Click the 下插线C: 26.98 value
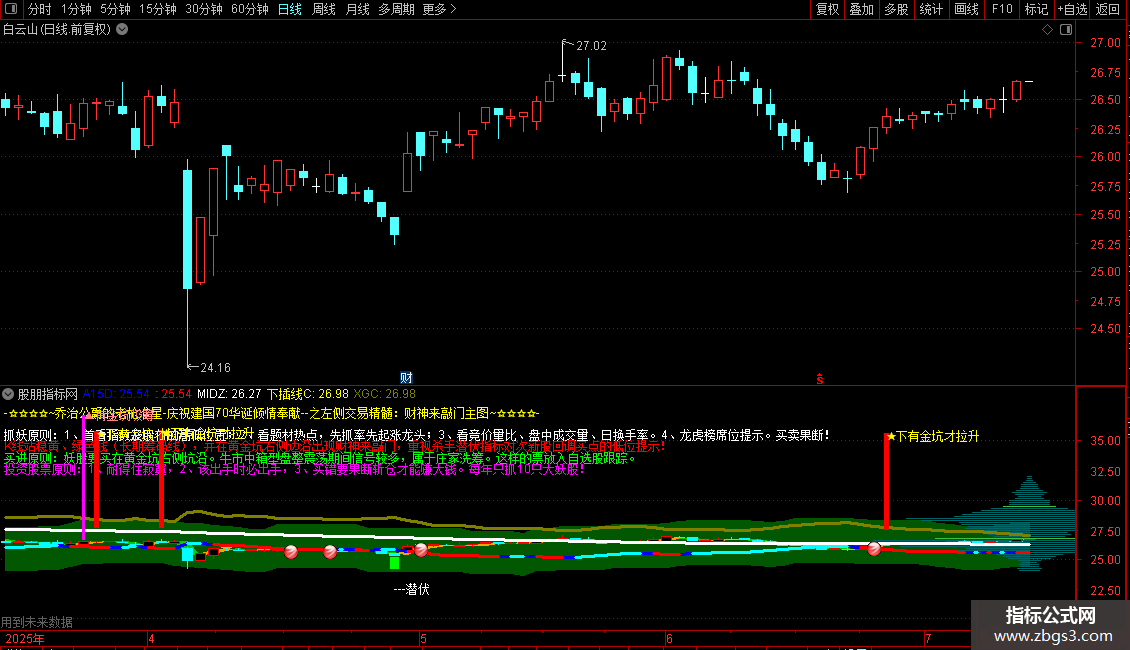Screen dimensions: 1130x650 (308, 394)
